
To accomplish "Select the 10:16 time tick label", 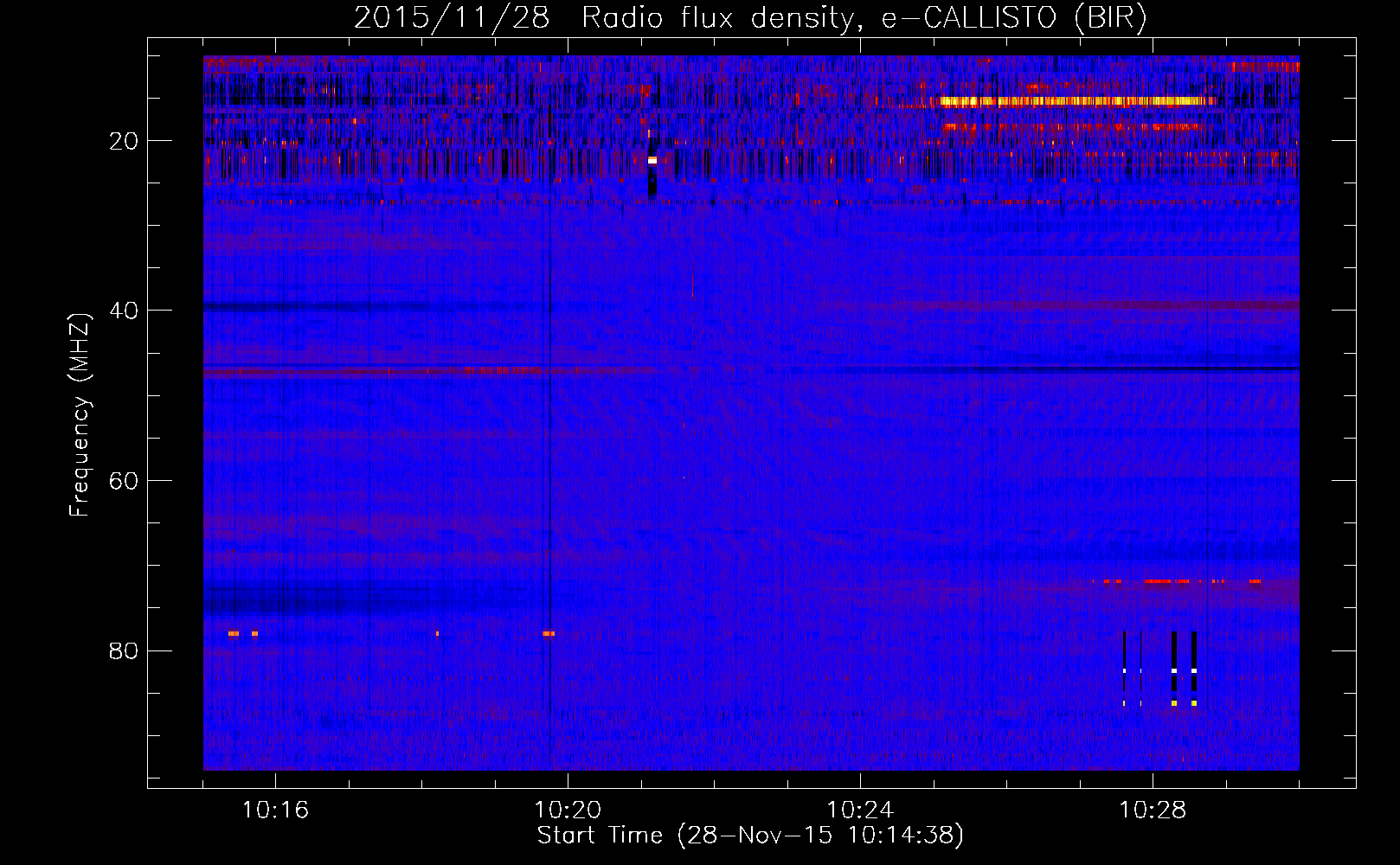I will (x=275, y=811).
